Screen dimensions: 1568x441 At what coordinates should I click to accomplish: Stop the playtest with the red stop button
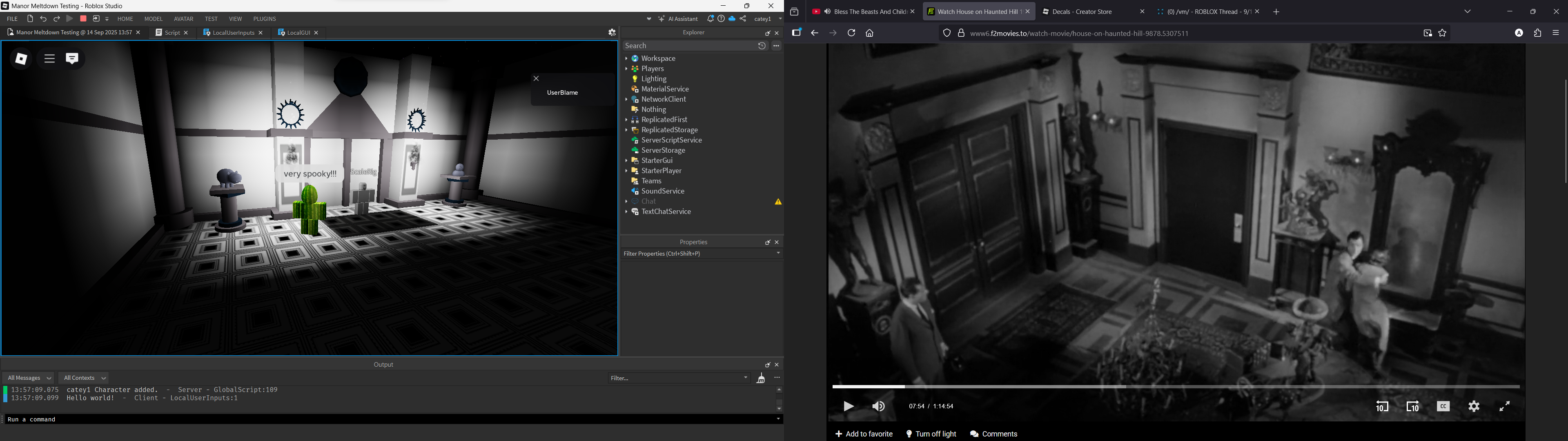(x=83, y=19)
